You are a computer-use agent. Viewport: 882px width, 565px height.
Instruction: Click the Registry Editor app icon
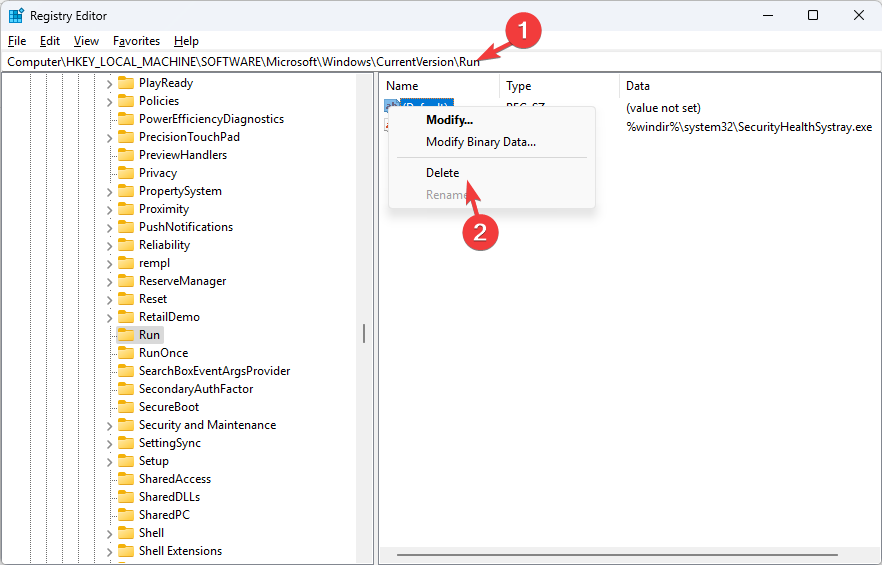tap(16, 16)
